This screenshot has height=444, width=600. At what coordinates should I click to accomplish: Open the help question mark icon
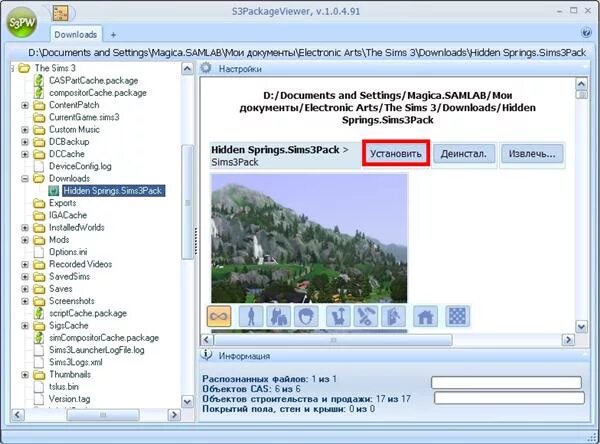586,33
